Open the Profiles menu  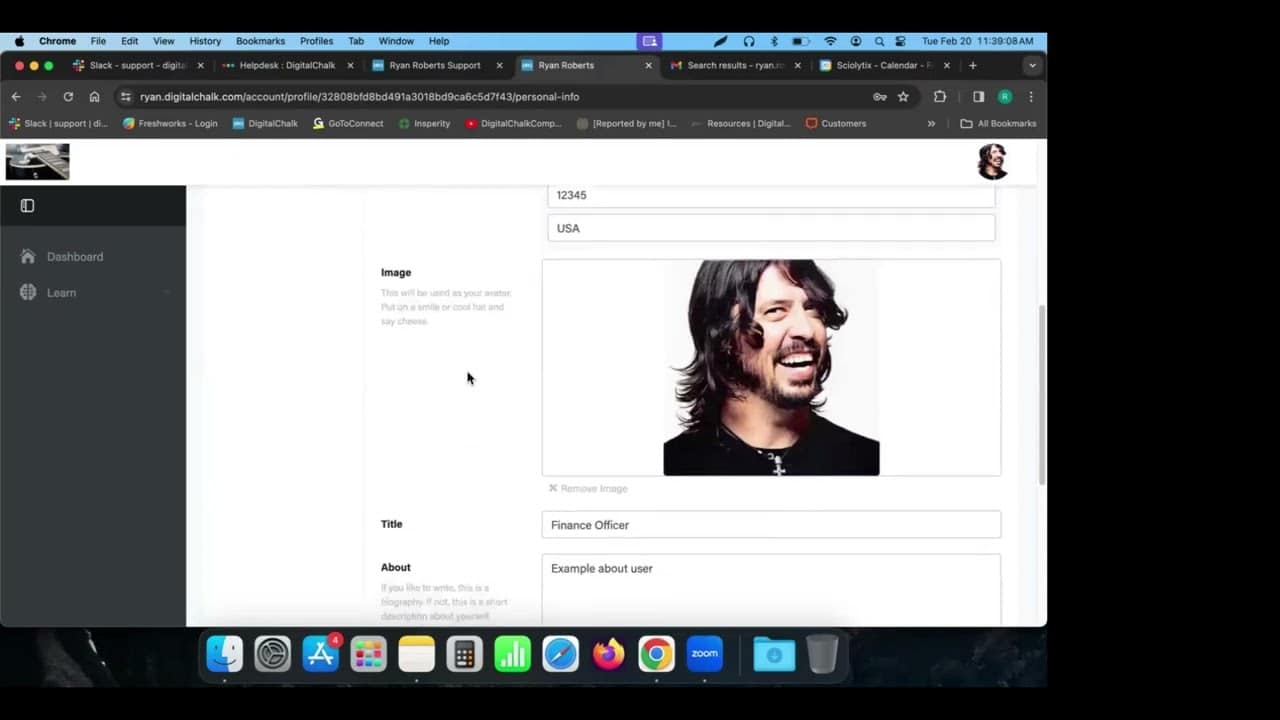[316, 41]
